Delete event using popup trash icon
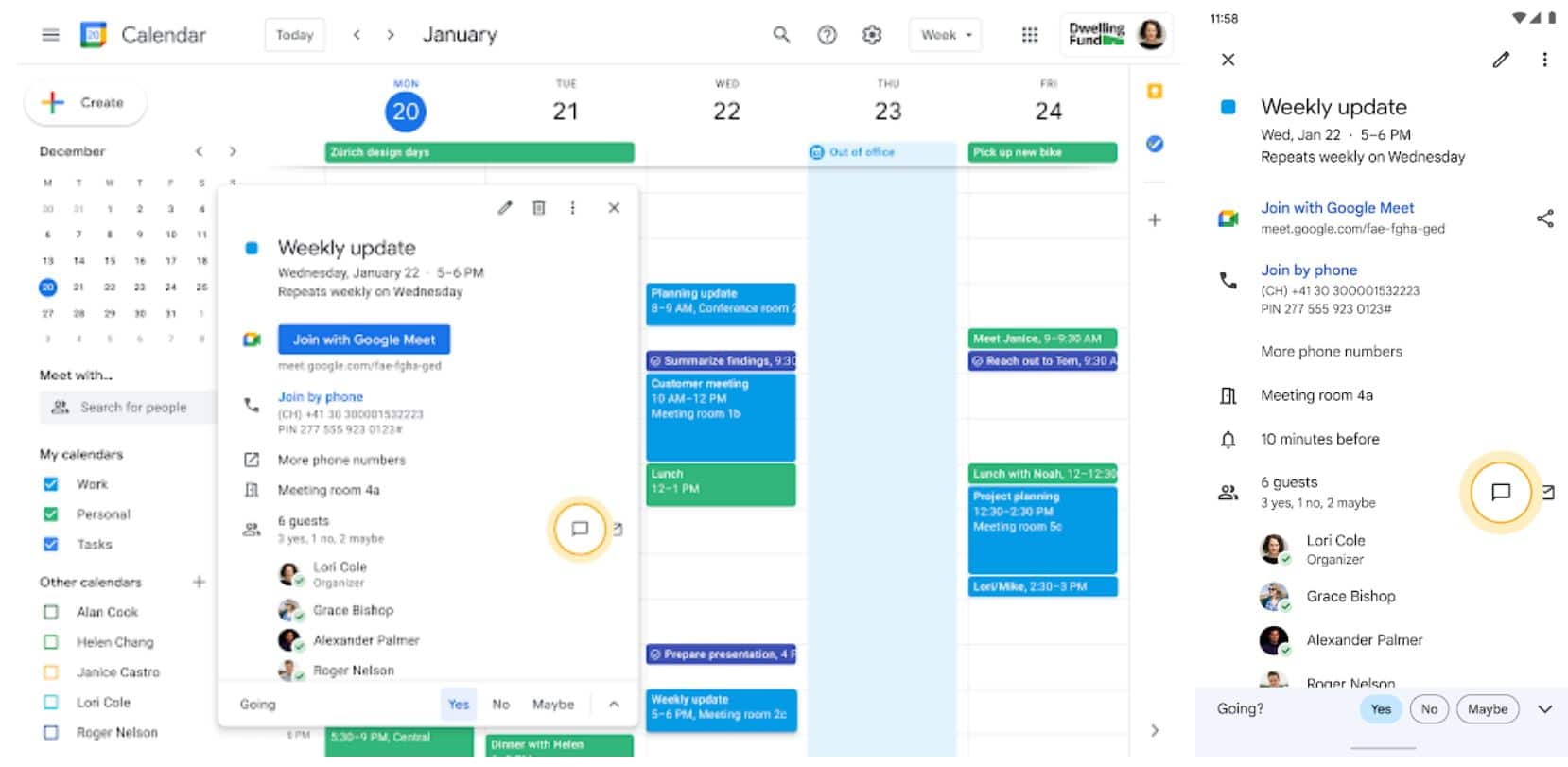Screen dimensions: 1568x767 539,208
